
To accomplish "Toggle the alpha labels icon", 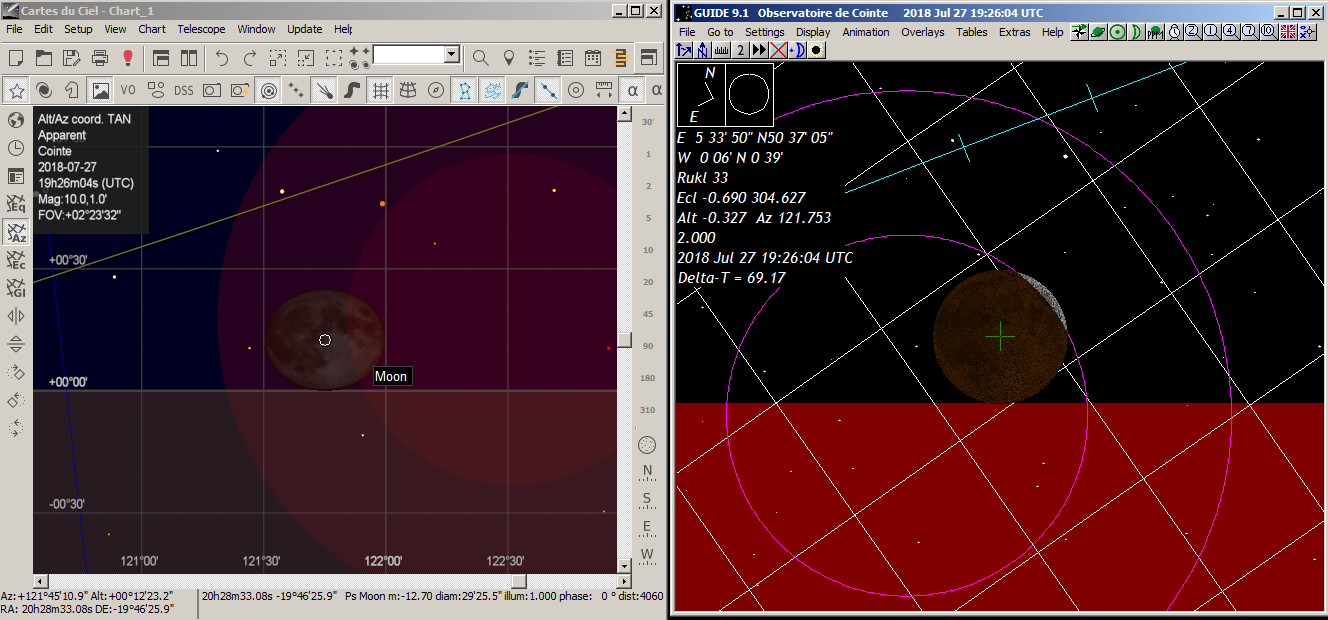I will pyautogui.click(x=633, y=90).
